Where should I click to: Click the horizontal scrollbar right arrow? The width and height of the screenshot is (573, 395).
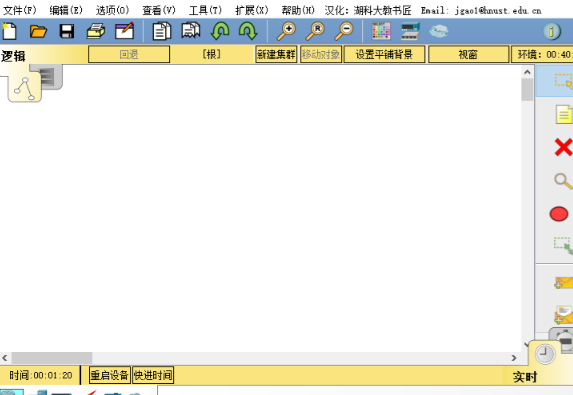click(x=514, y=358)
